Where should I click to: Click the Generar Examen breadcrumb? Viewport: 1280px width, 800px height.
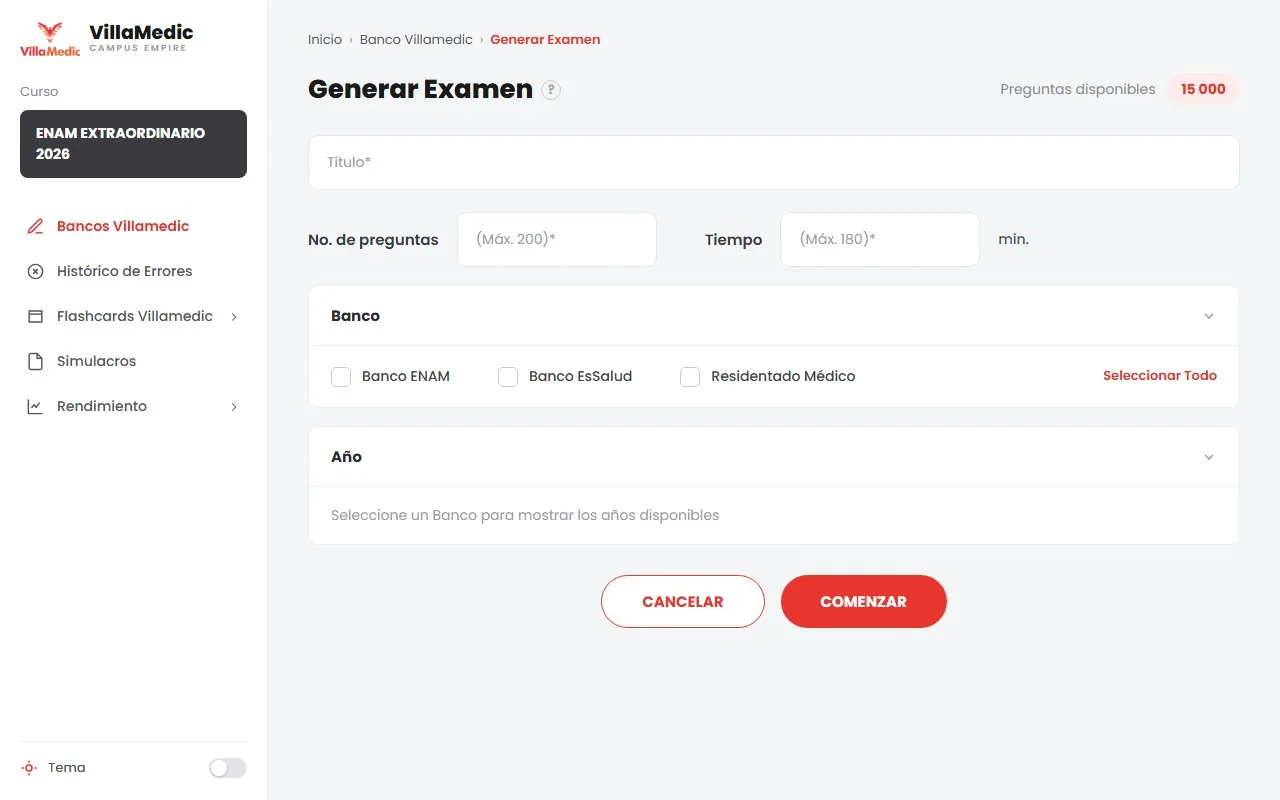pyautogui.click(x=545, y=40)
